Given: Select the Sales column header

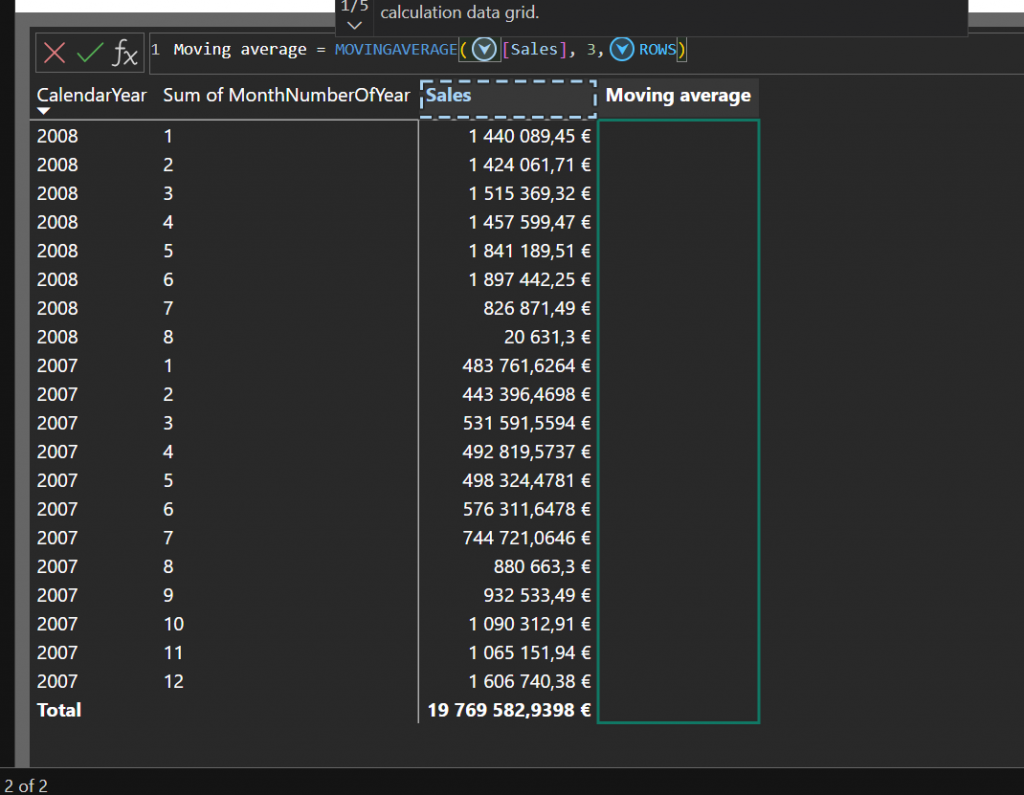Looking at the screenshot, I should coord(507,97).
